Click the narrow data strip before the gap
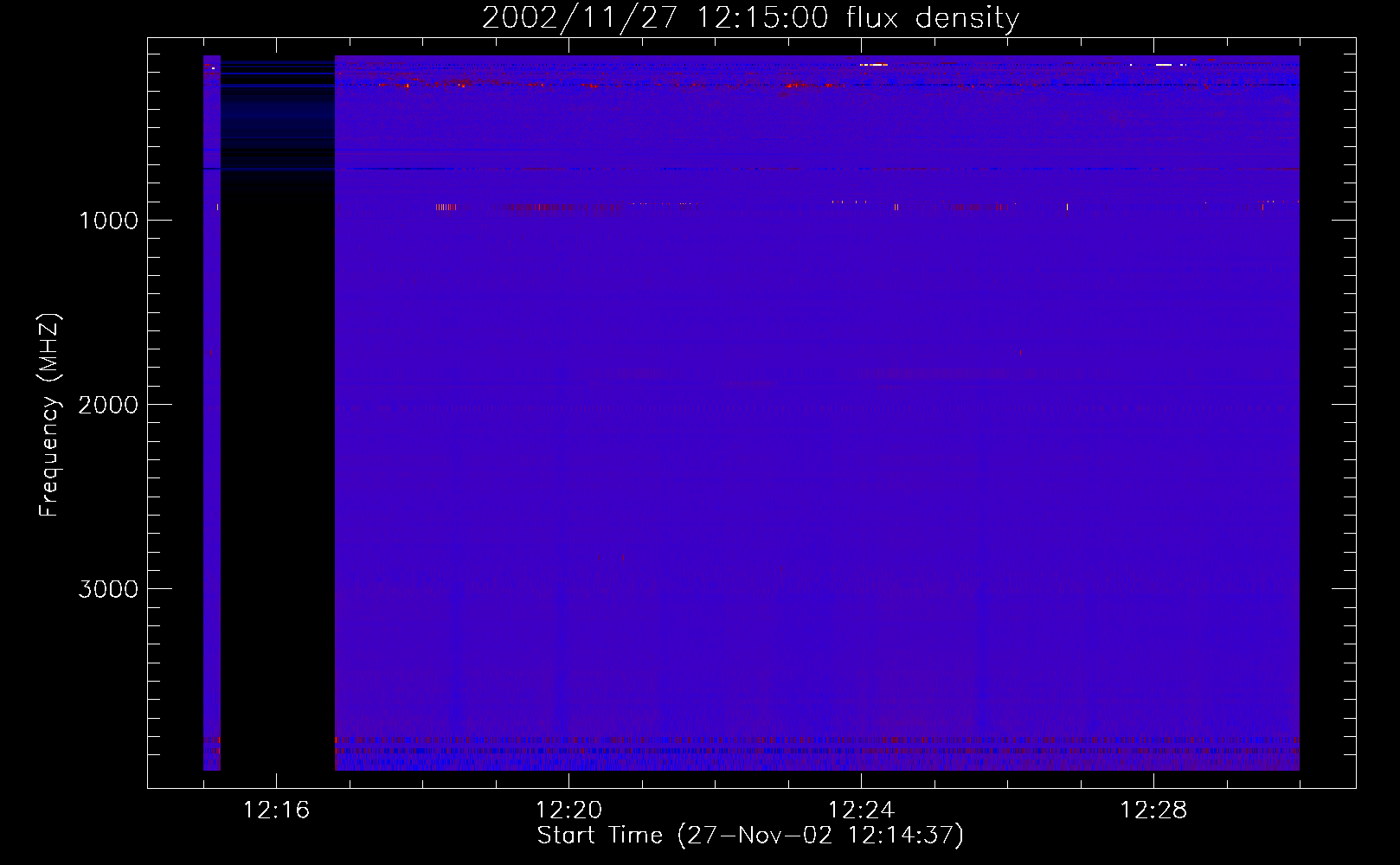Screen dimensions: 1400x865 point(212,413)
